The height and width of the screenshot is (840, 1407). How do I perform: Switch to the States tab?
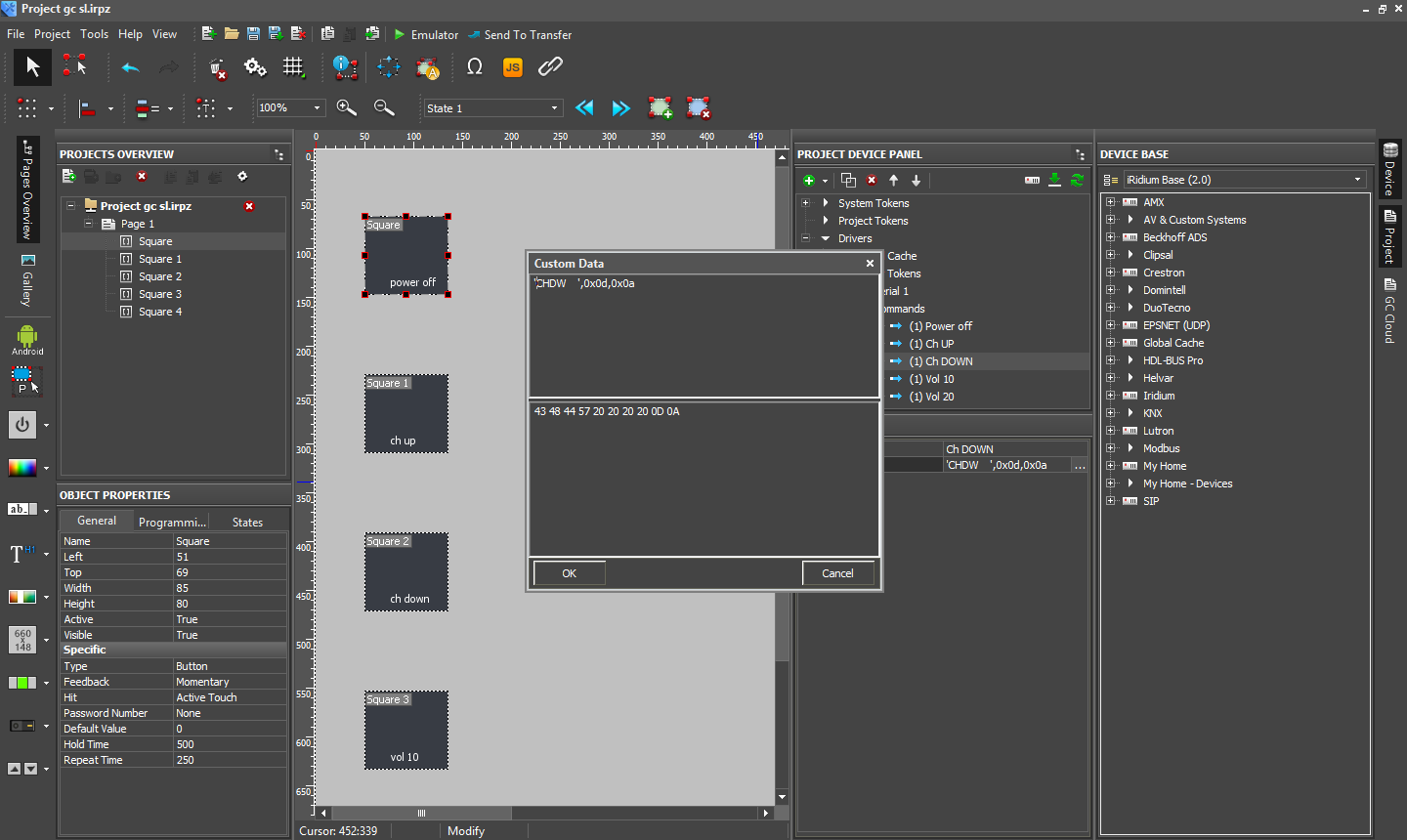tap(247, 523)
